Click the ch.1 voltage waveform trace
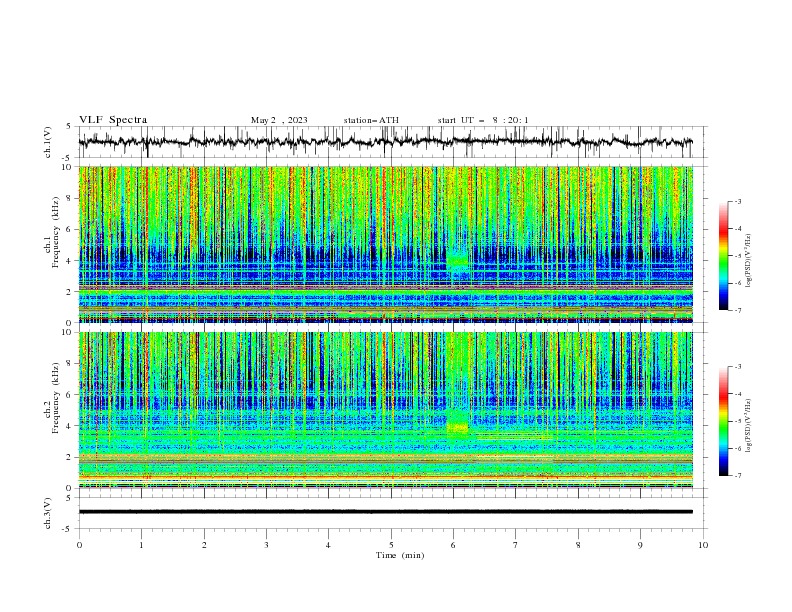This screenshot has width=792, height=612. click(x=385, y=142)
